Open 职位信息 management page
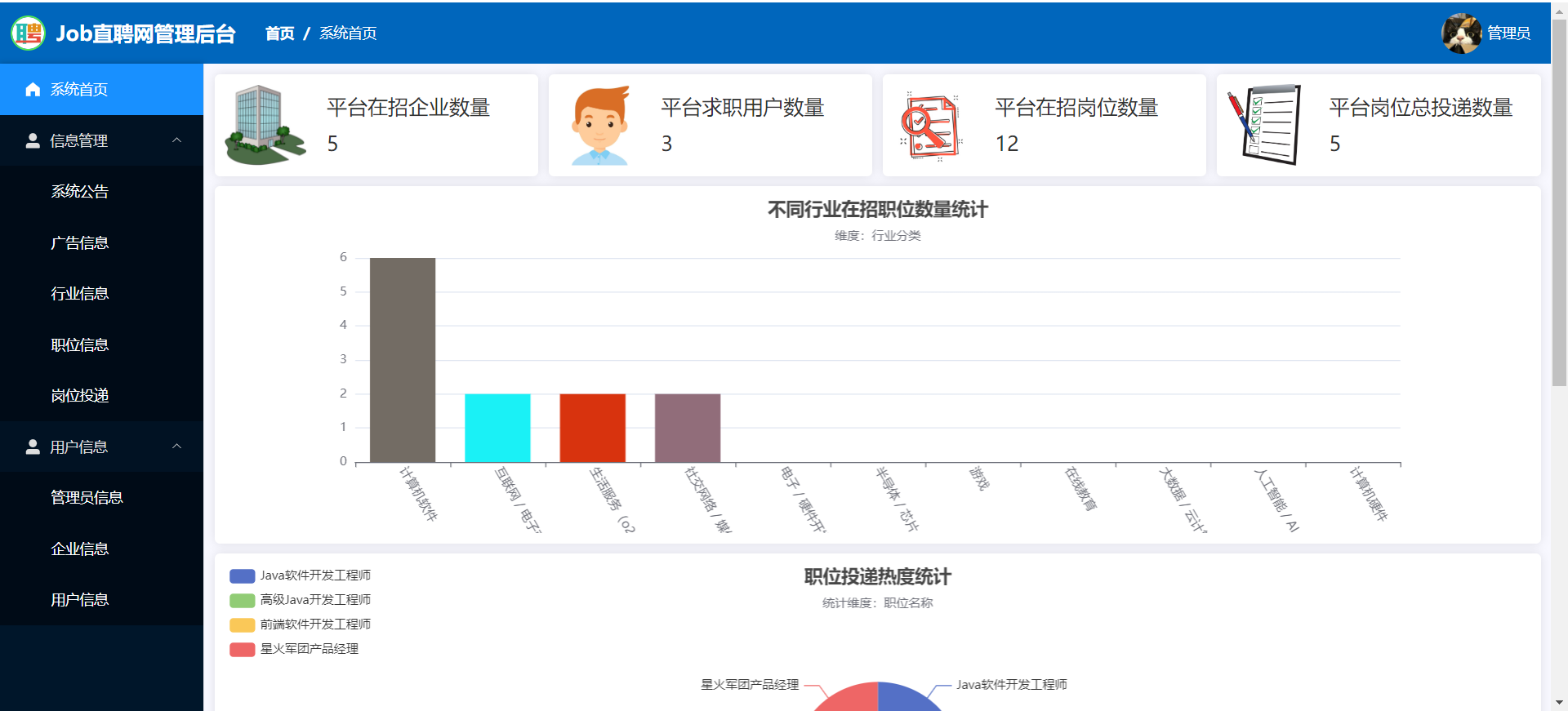 pyautogui.click(x=101, y=344)
